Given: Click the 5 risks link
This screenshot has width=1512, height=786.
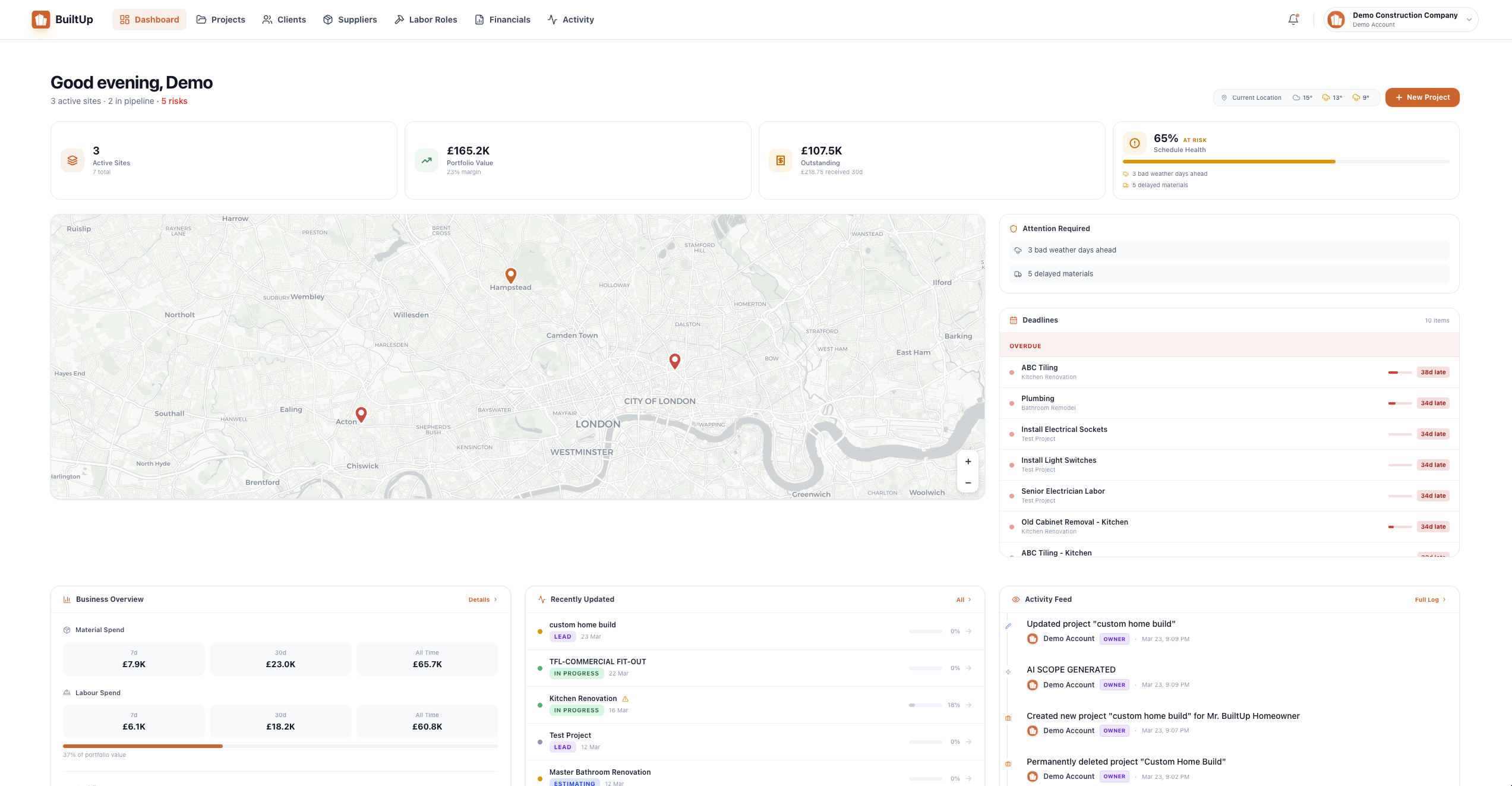Looking at the screenshot, I should pyautogui.click(x=175, y=101).
